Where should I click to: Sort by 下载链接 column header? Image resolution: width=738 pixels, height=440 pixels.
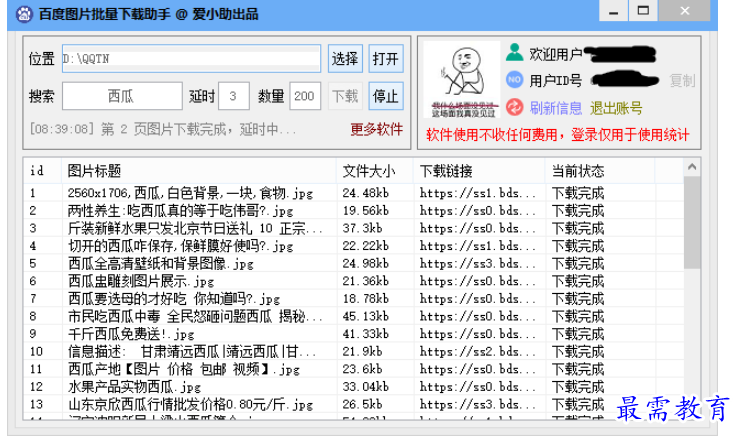point(479,170)
